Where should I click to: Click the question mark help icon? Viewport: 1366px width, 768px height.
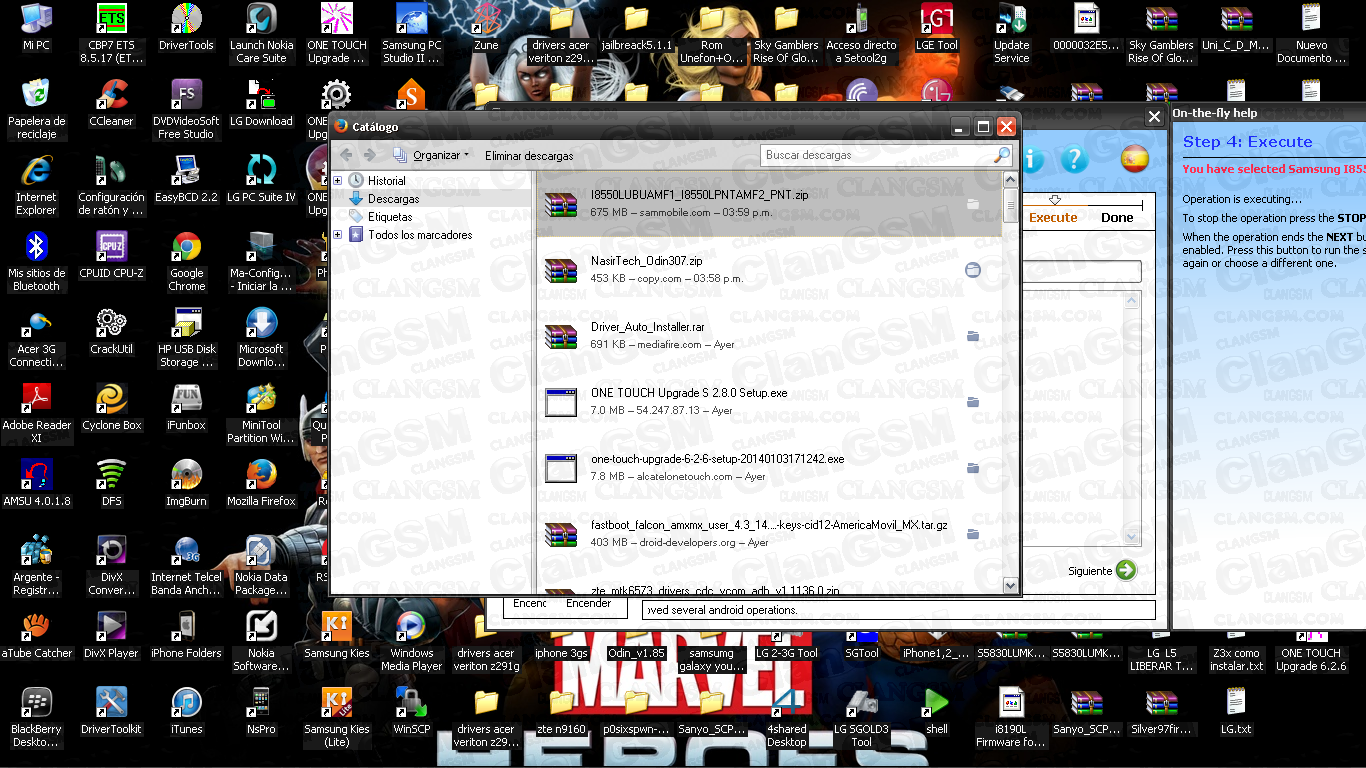coord(1074,159)
